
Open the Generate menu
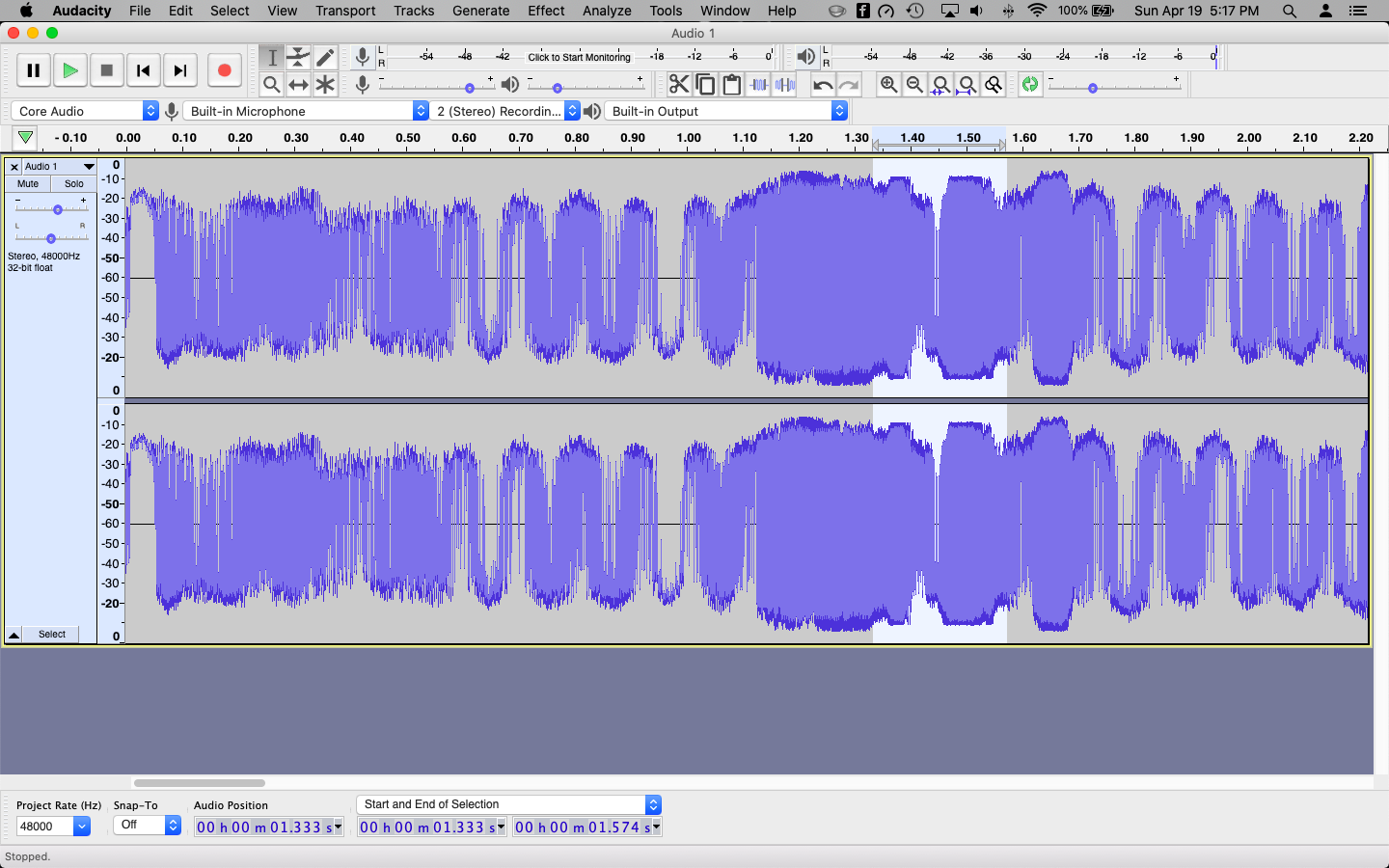pyautogui.click(x=481, y=11)
